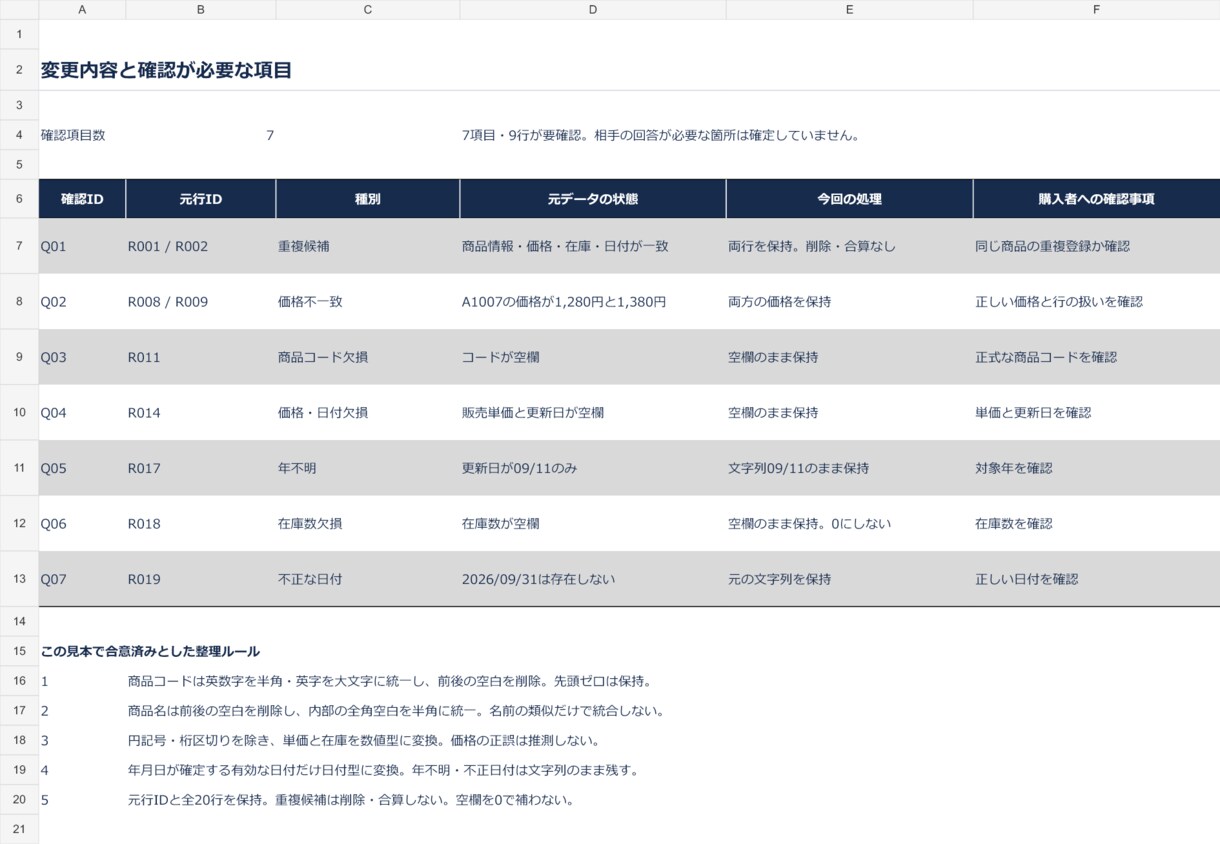The image size is (1220, 844).
Task: Select cell 単価と更新日を確認
Action: [1096, 413]
